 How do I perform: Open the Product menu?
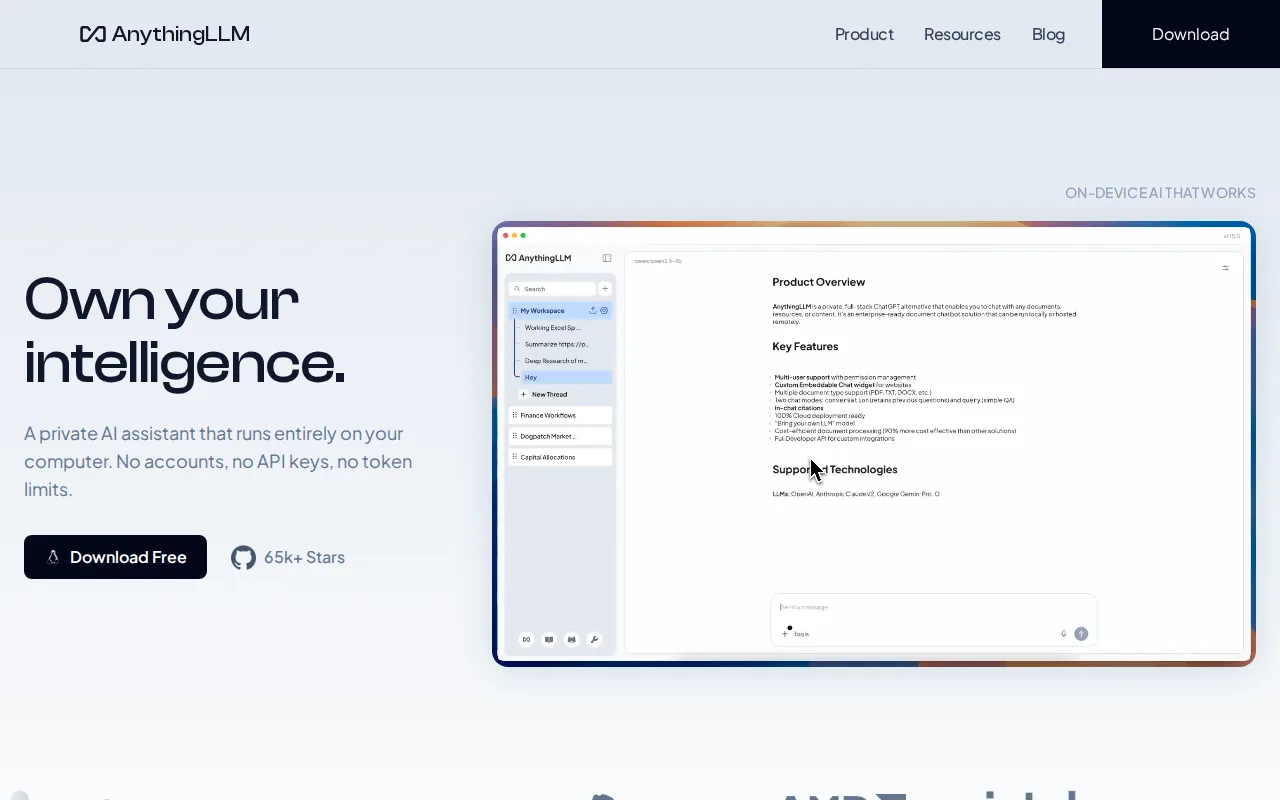coord(864,34)
